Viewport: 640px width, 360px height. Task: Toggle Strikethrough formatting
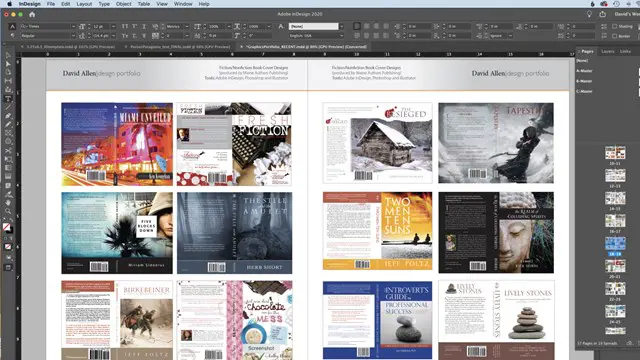[144, 36]
